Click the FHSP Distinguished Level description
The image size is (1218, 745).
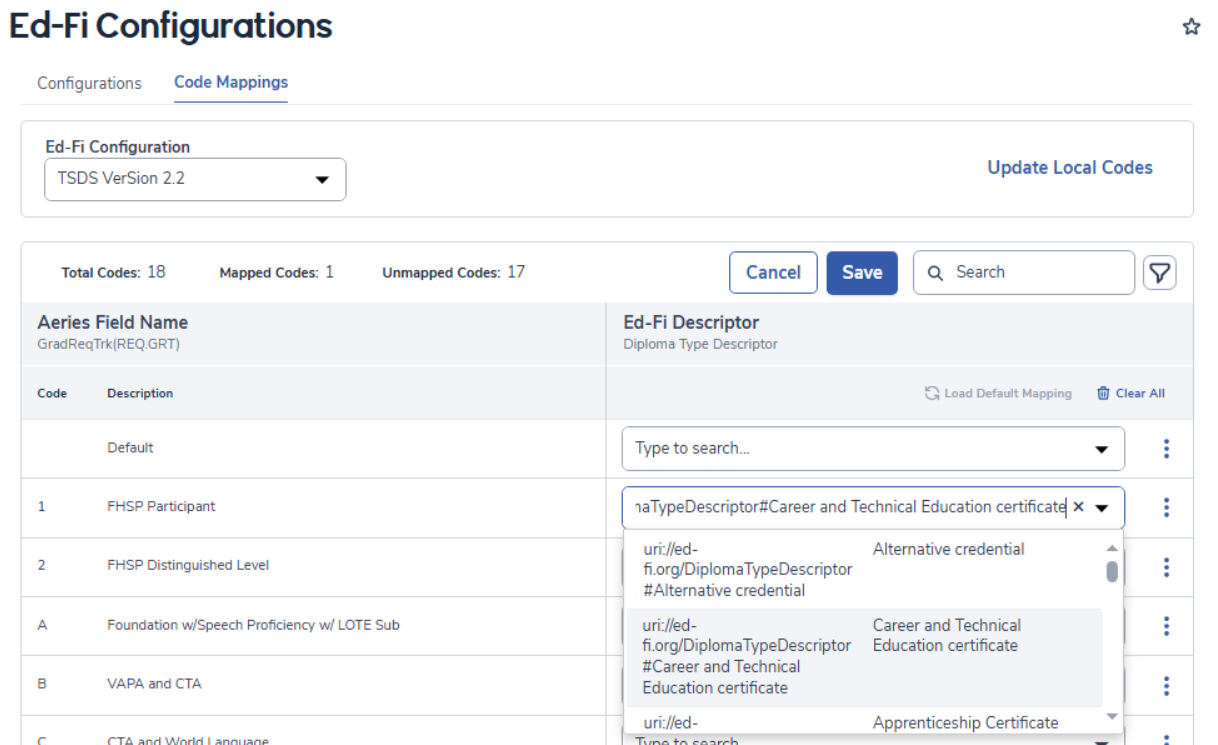click(187, 565)
